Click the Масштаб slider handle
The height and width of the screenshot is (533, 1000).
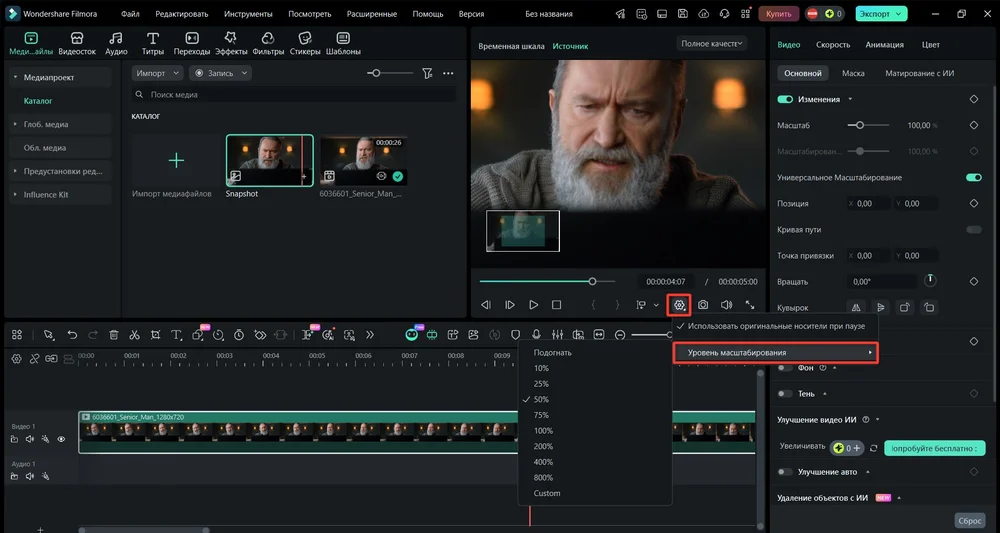pos(858,125)
